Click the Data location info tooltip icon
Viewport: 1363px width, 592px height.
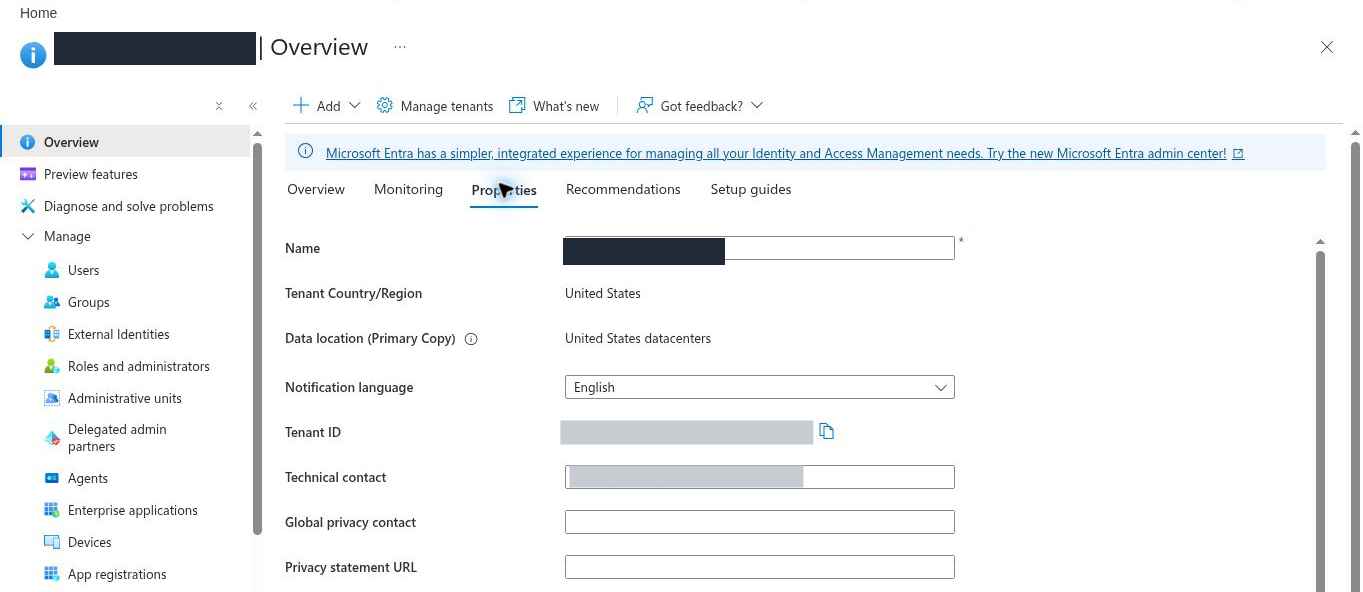(x=471, y=339)
